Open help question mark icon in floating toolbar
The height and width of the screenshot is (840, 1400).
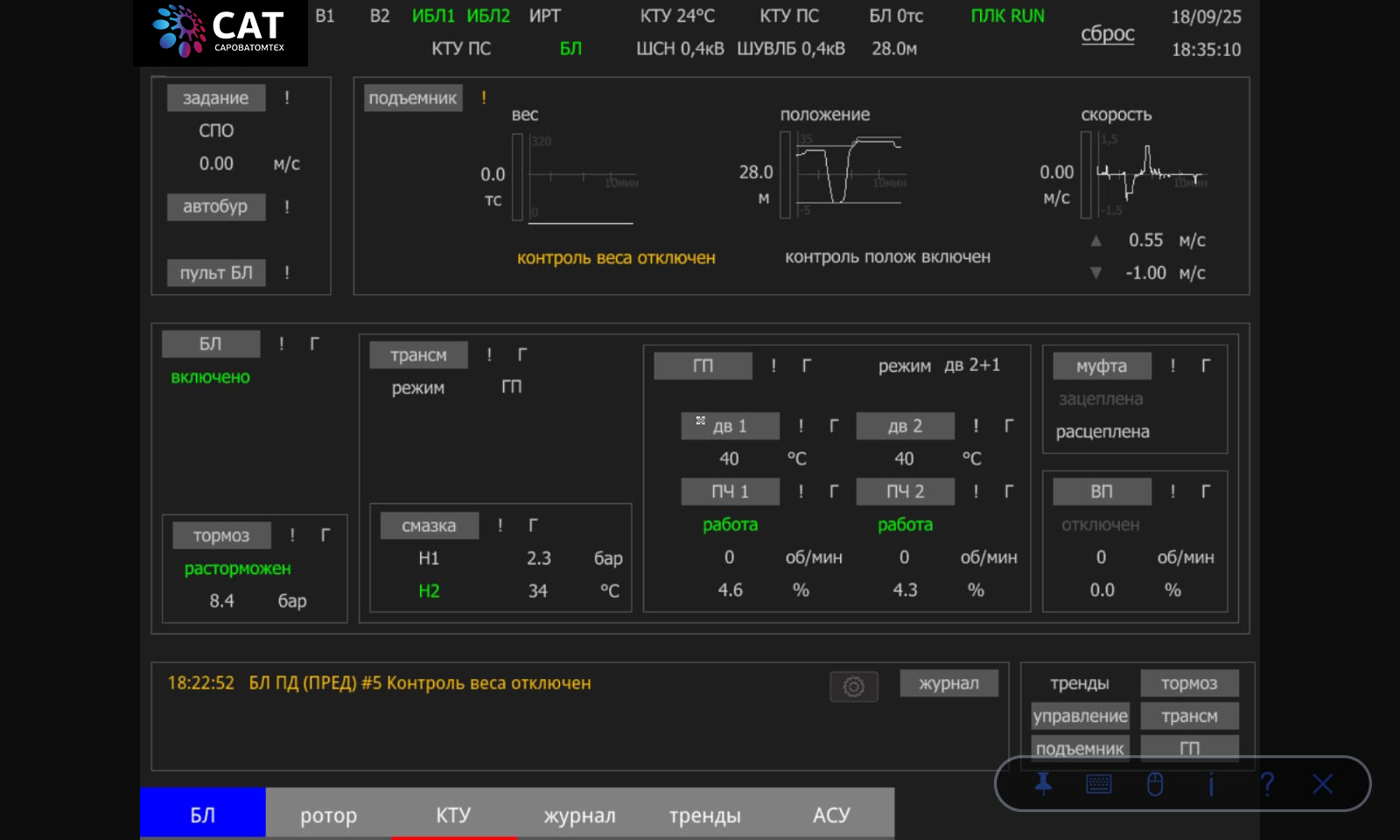[x=1267, y=784]
